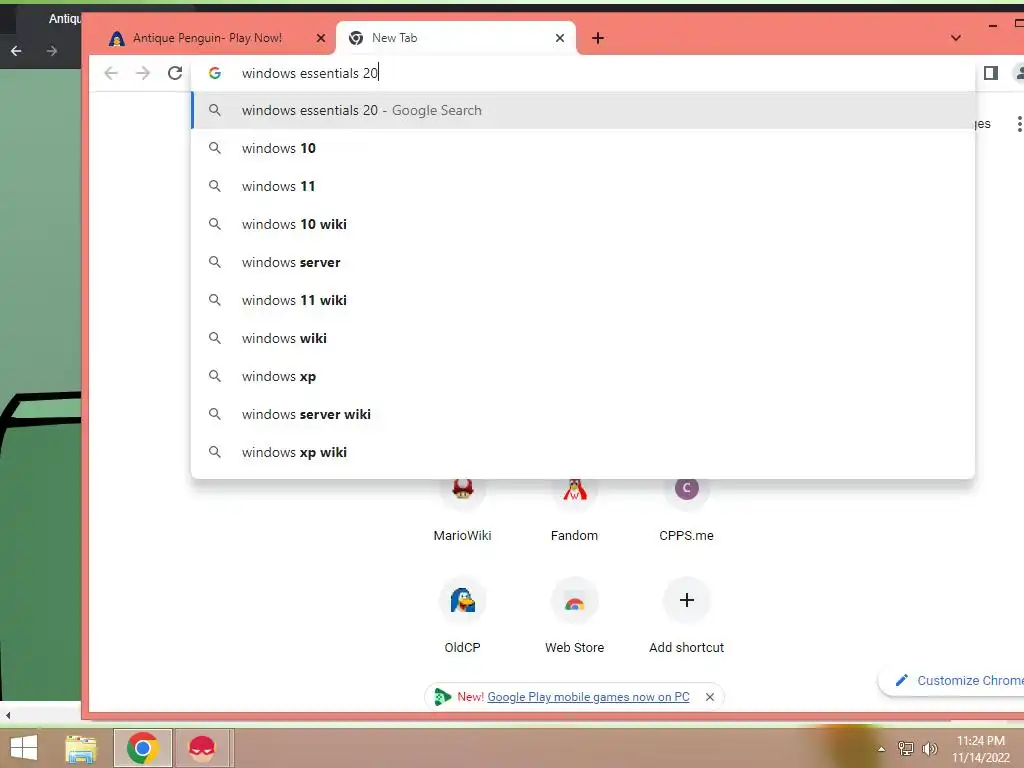
Task: Click the volume speaker tray icon
Action: [x=929, y=748]
